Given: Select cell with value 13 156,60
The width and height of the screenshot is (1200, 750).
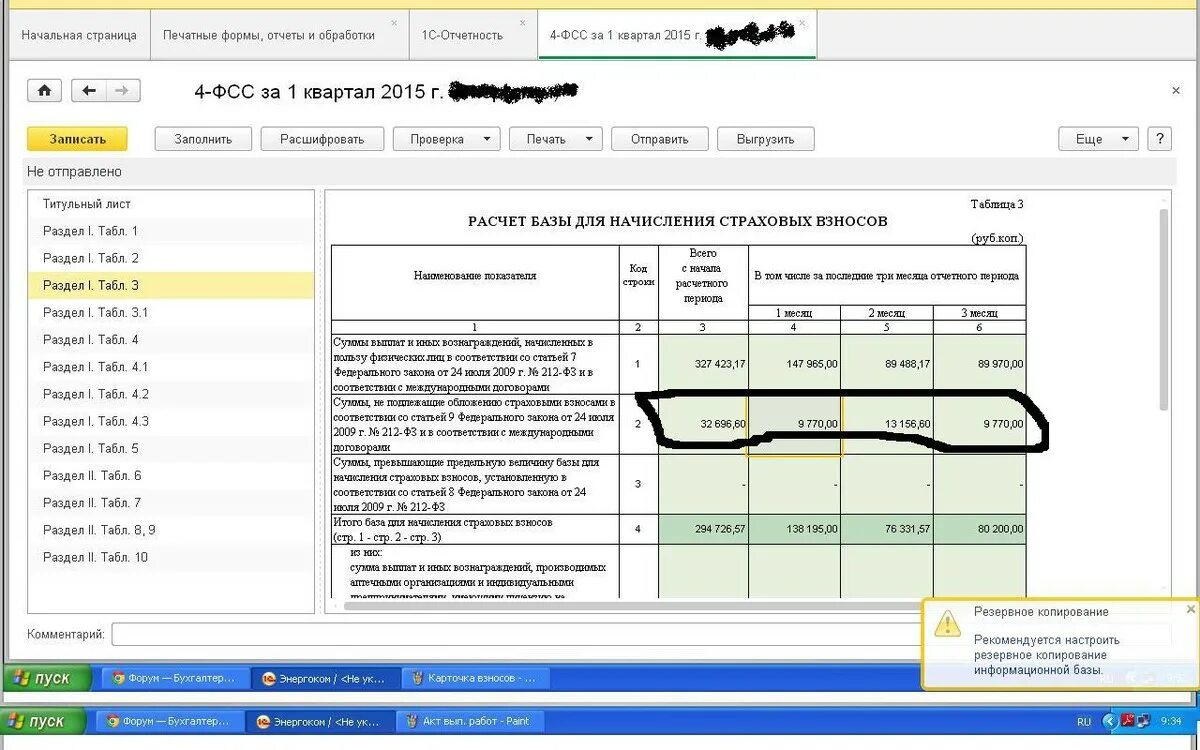Looking at the screenshot, I should (x=887, y=424).
